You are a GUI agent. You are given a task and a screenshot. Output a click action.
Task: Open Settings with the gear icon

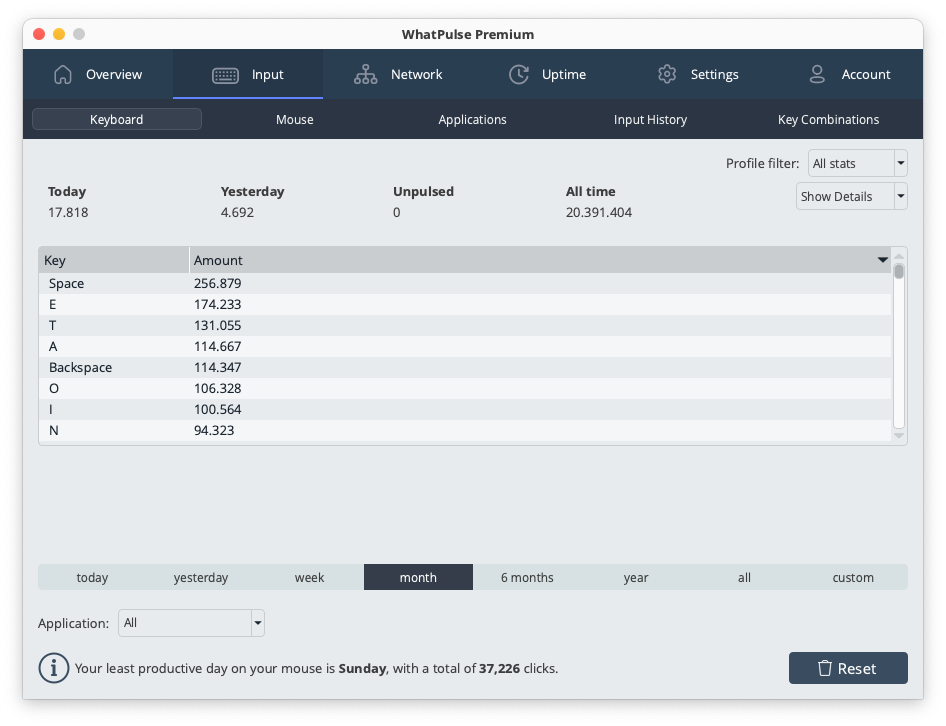pos(667,74)
